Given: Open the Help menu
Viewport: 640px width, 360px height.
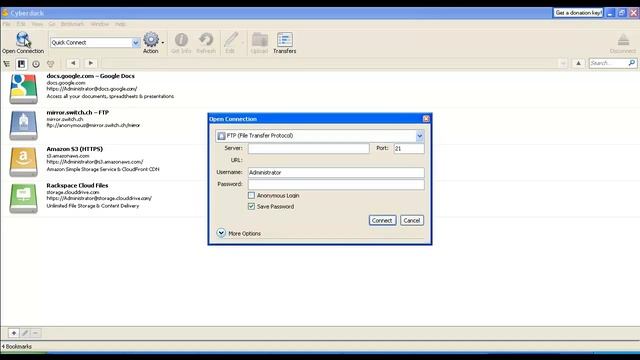Looking at the screenshot, I should pos(120,24).
